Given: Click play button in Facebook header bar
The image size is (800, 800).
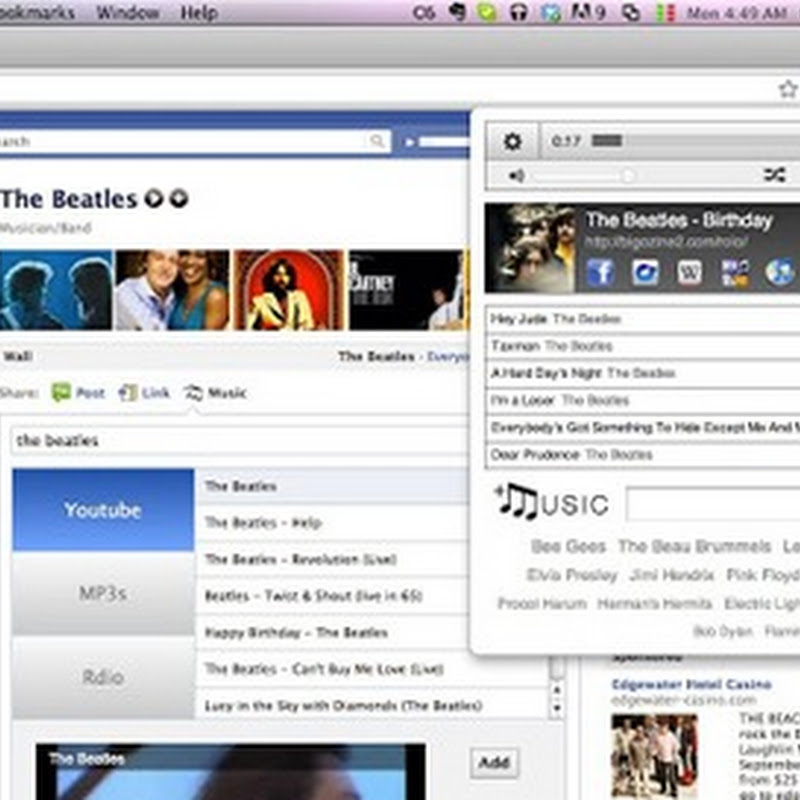Looking at the screenshot, I should click(409, 142).
